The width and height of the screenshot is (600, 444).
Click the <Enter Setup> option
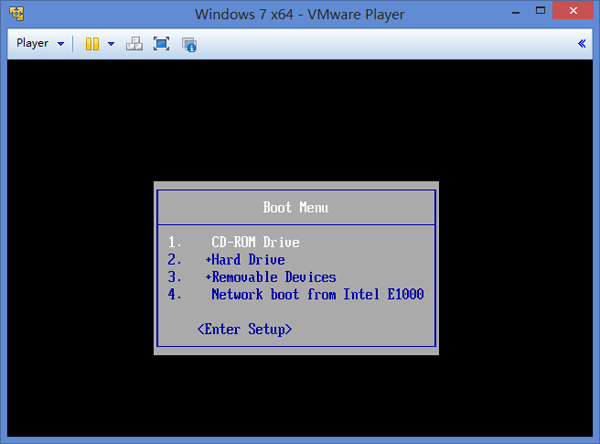[245, 328]
